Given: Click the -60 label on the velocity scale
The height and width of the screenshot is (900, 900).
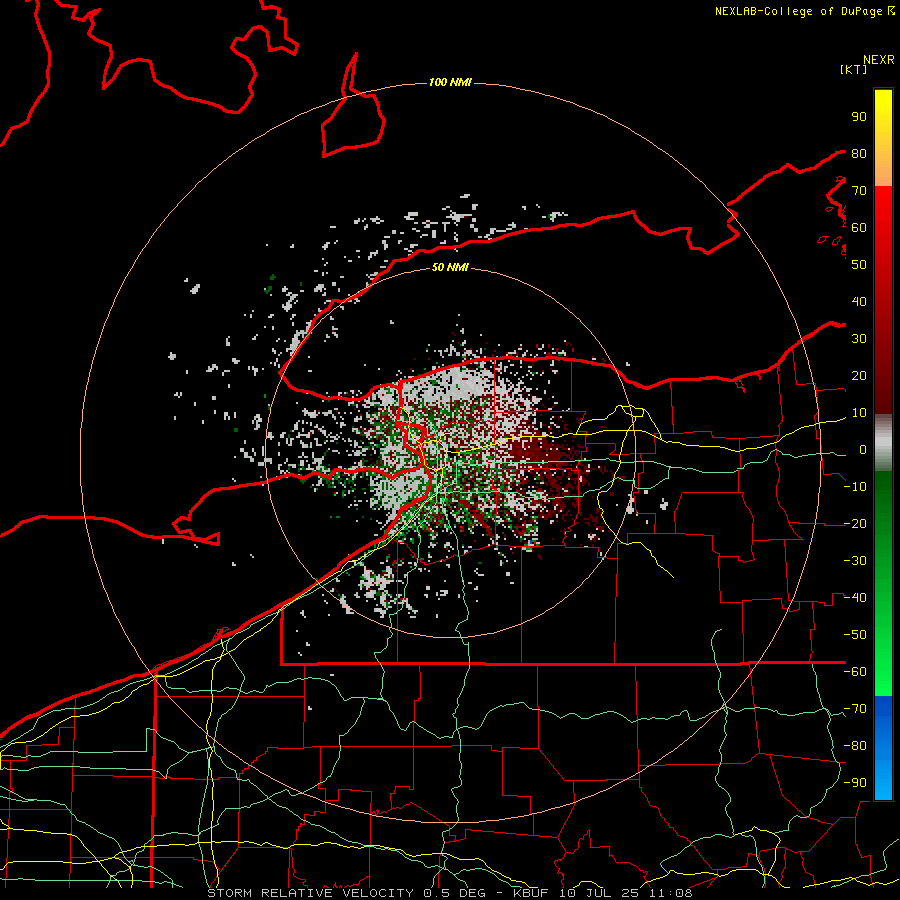Looking at the screenshot, I should [x=855, y=672].
